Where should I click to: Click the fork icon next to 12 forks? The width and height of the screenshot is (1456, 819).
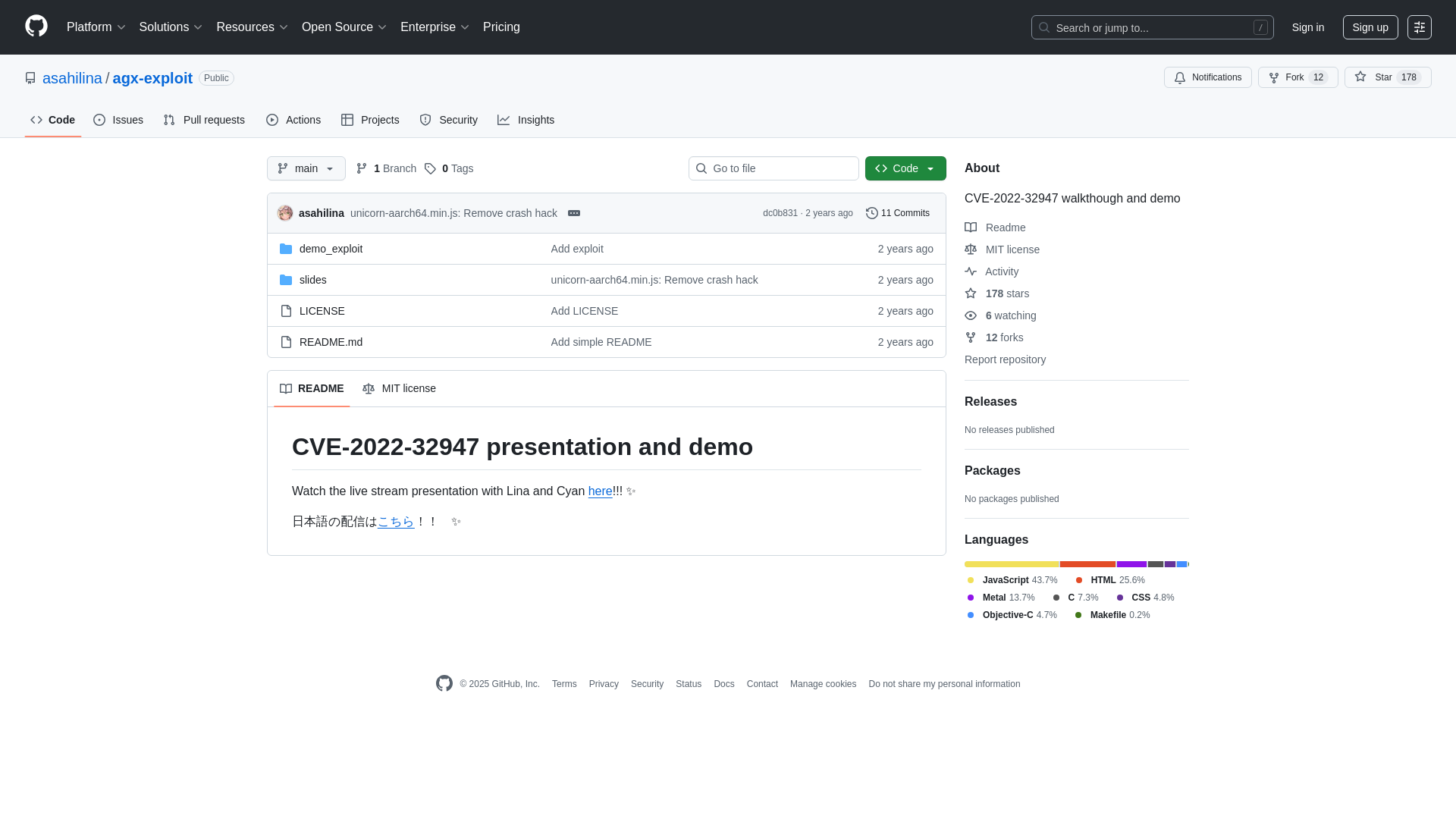pyautogui.click(x=971, y=337)
